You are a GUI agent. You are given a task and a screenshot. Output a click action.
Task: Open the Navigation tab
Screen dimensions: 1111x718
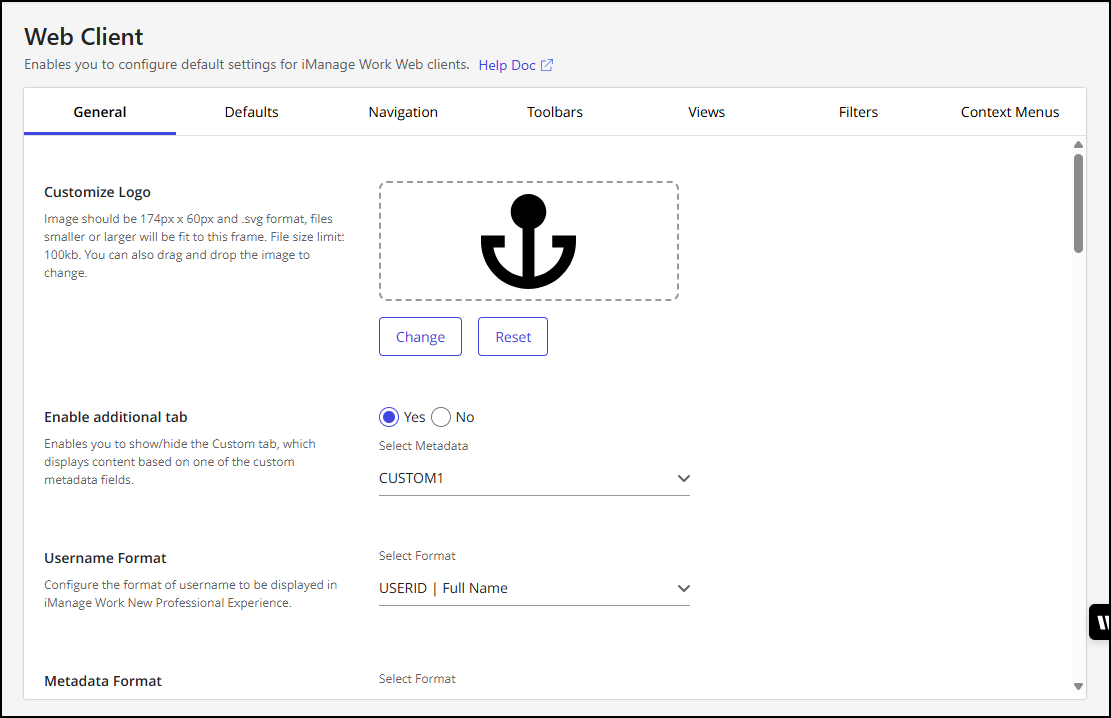point(403,112)
